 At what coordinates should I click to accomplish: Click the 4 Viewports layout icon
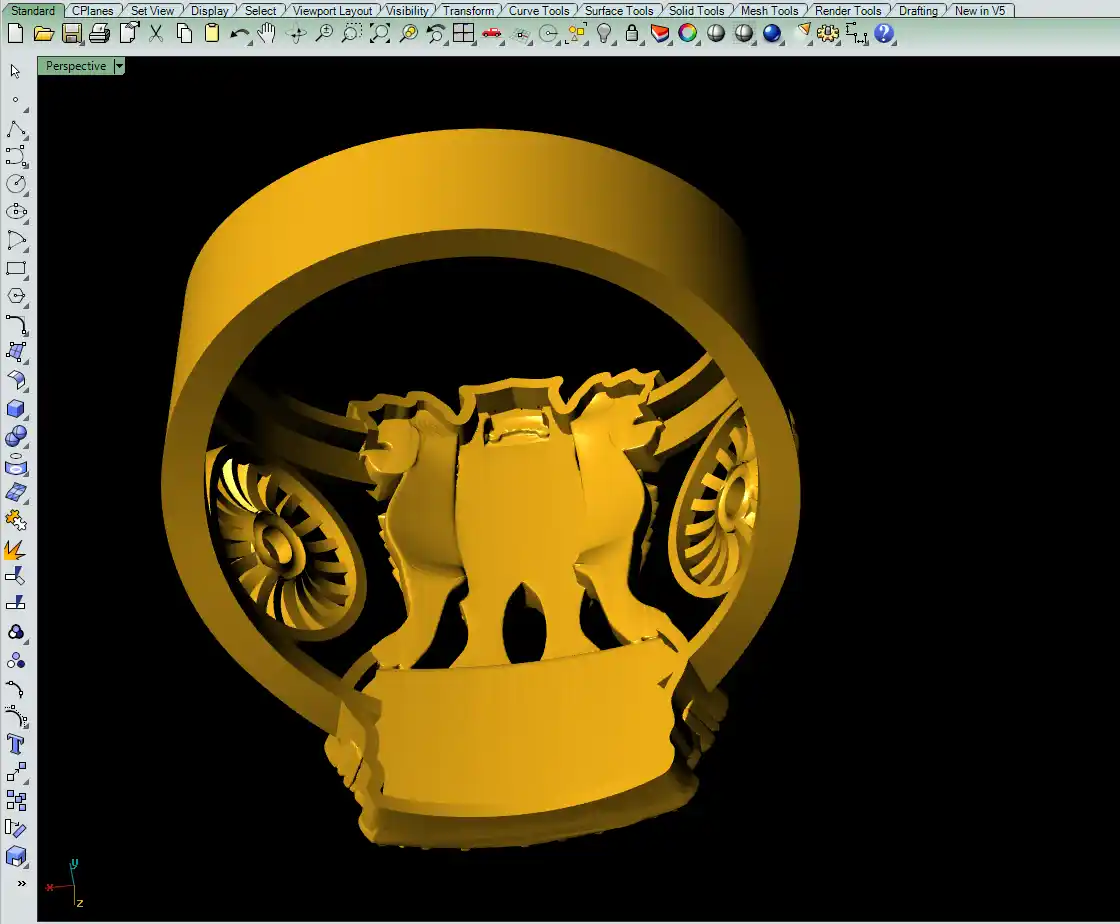point(464,34)
